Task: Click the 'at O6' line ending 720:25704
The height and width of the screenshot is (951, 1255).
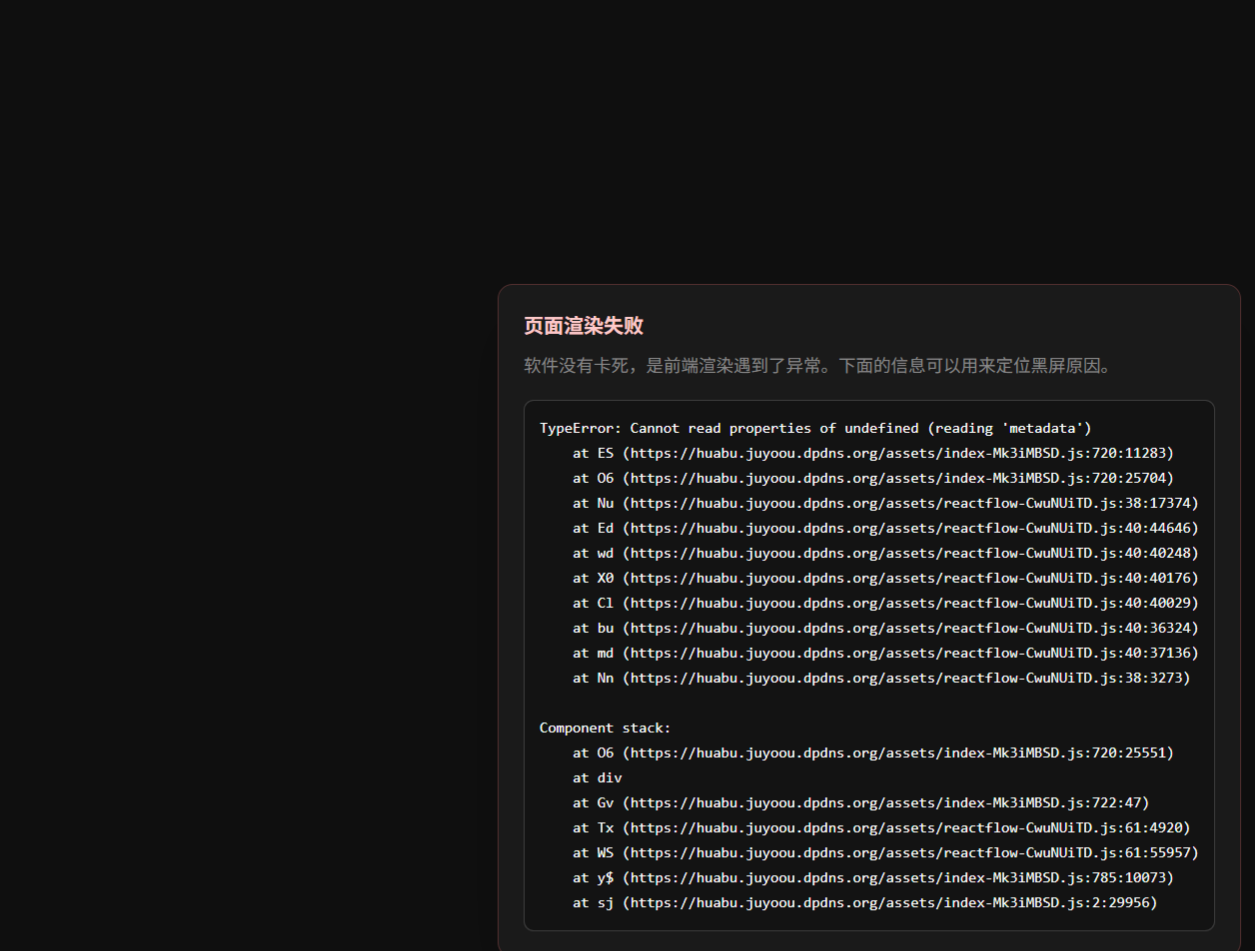Action: [873, 478]
